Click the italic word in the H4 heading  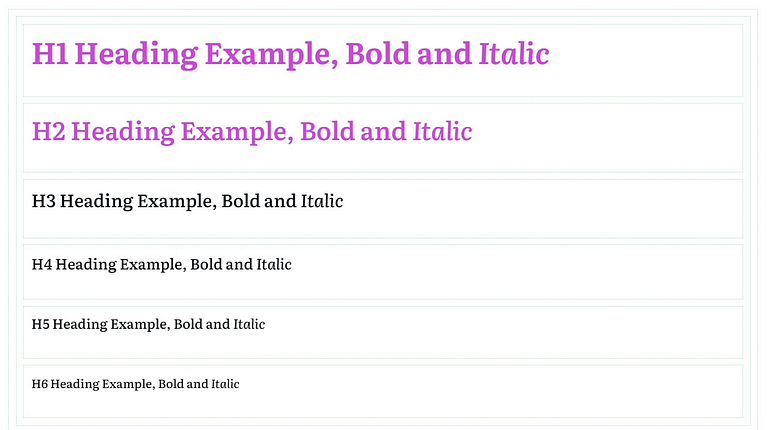click(x=274, y=265)
